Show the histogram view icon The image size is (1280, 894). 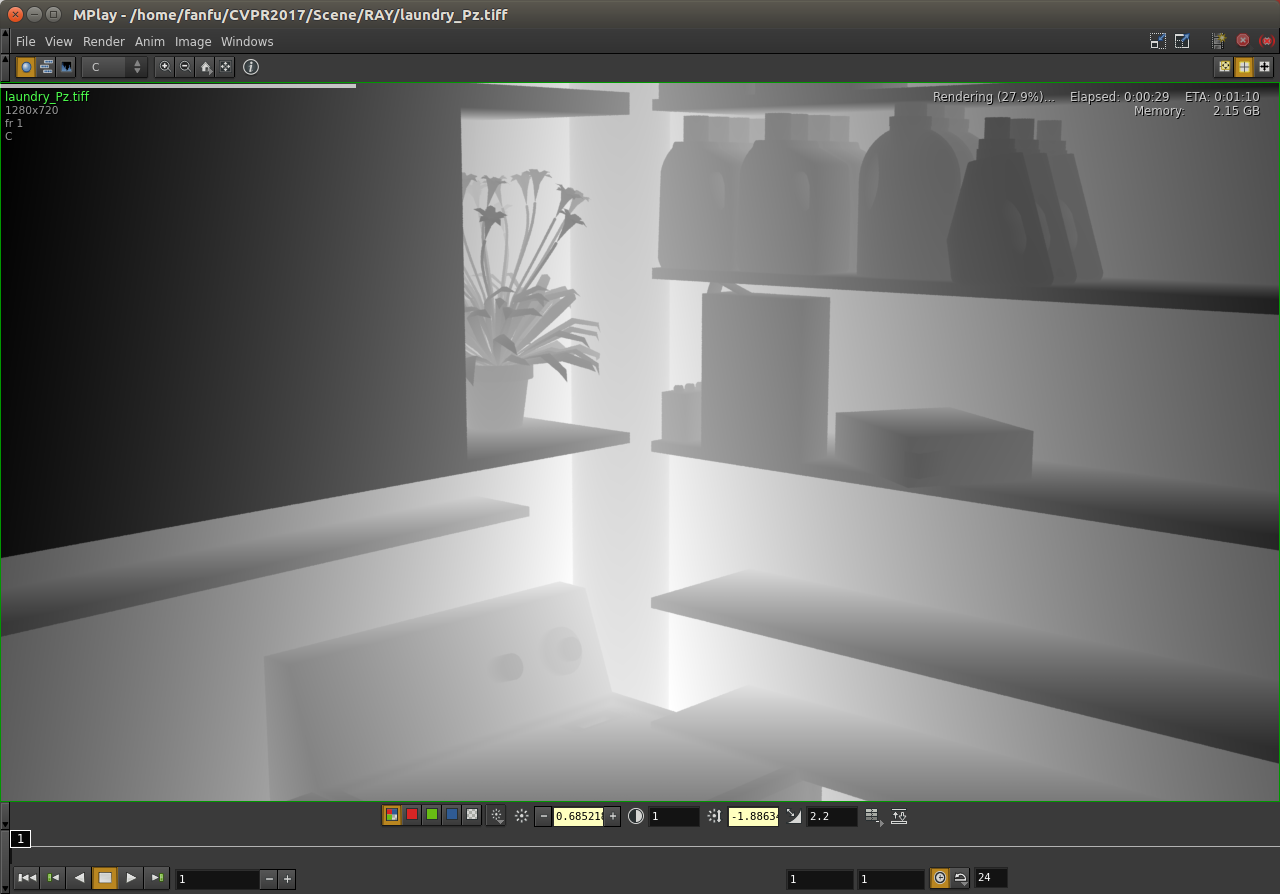click(66, 67)
